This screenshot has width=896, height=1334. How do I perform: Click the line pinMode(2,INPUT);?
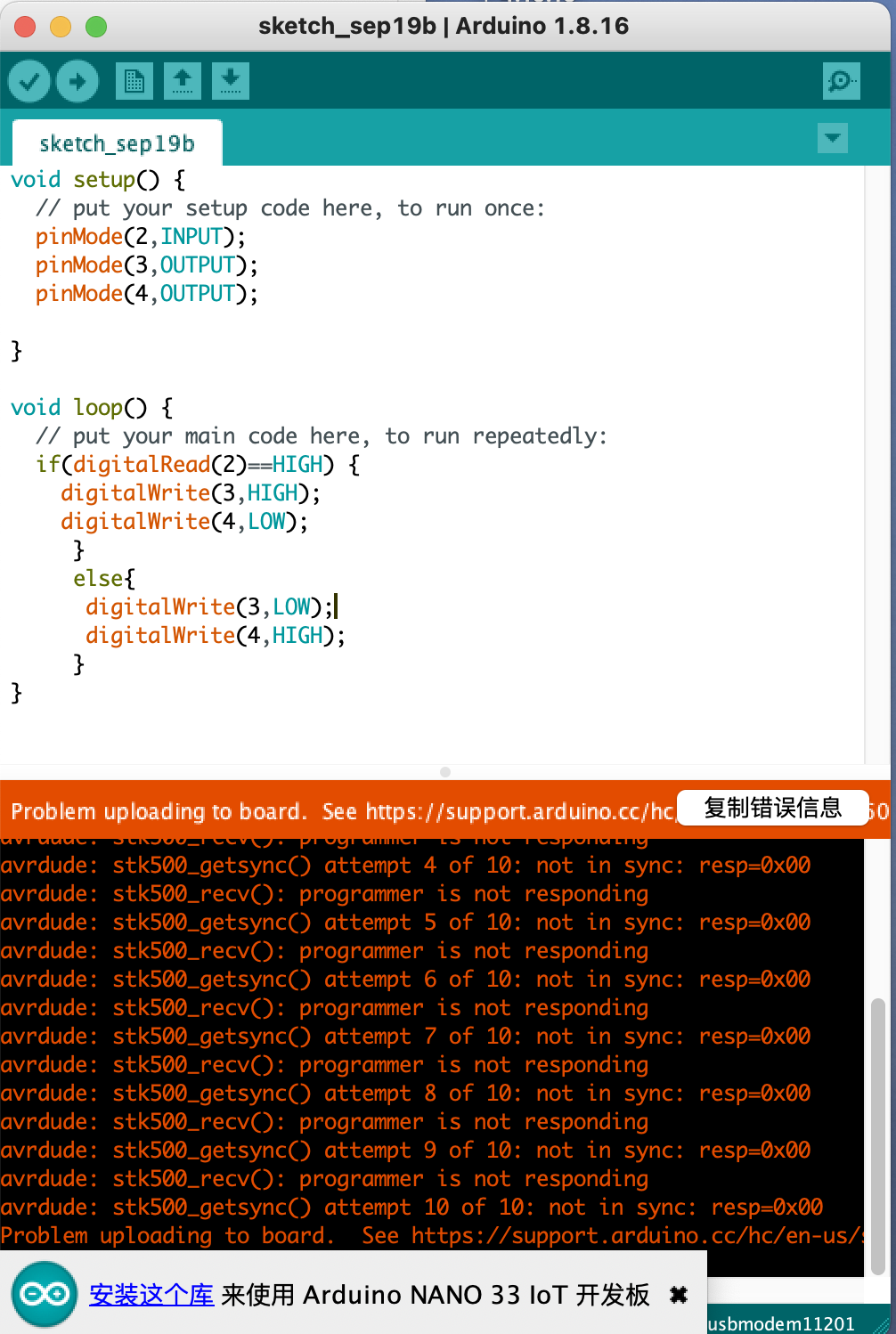click(x=141, y=237)
